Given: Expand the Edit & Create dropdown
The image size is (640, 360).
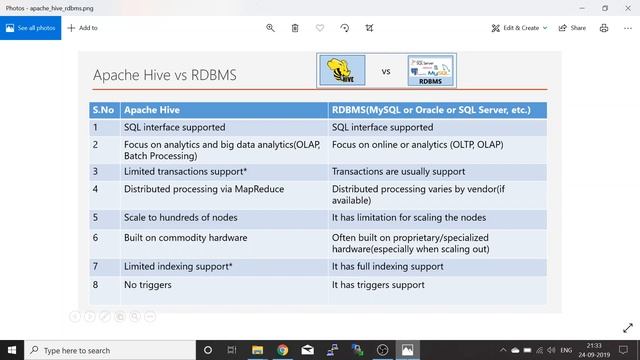Looking at the screenshot, I should (x=519, y=28).
